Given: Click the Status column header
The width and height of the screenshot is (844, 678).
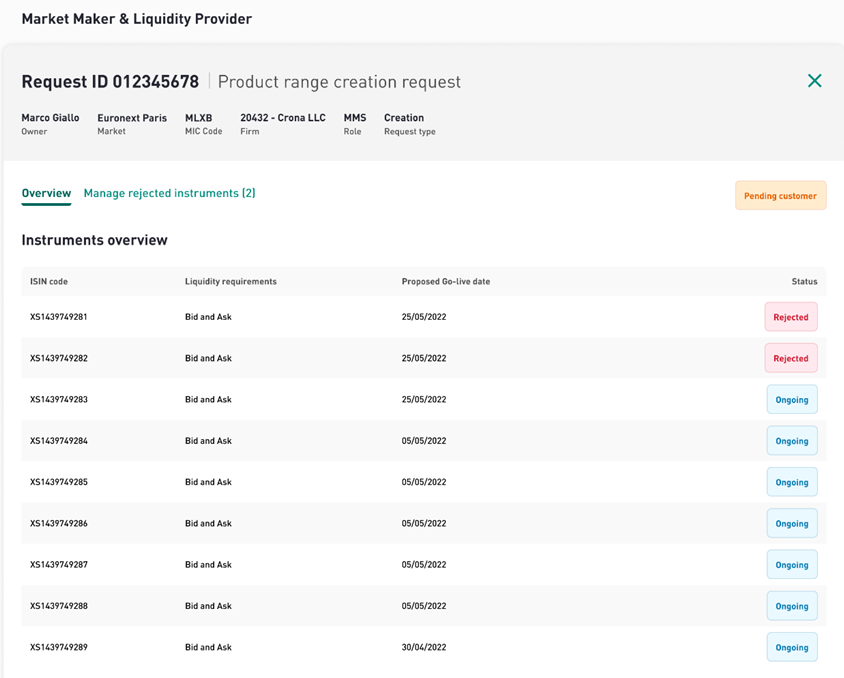Looking at the screenshot, I should point(804,282).
